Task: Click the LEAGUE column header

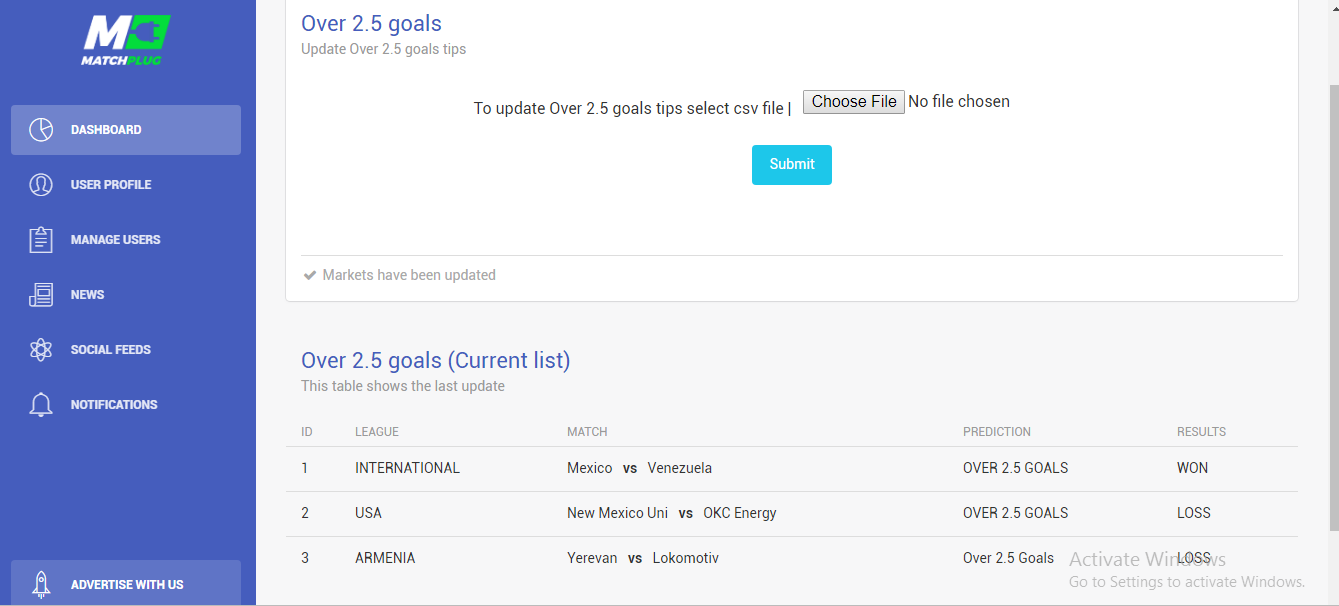Action: coord(377,432)
